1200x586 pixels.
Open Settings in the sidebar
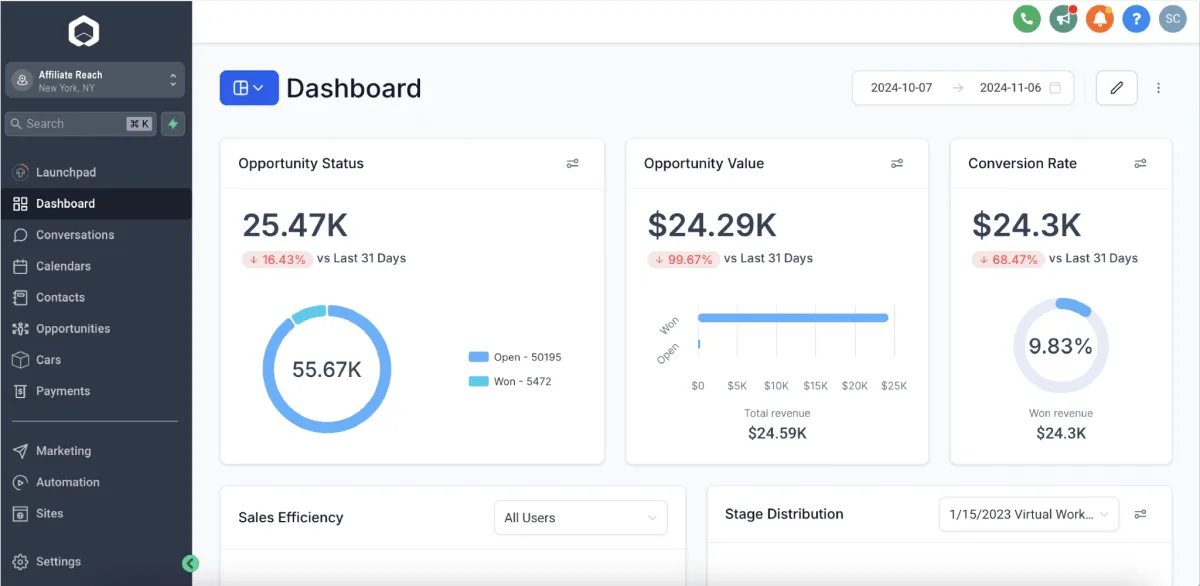pyautogui.click(x=96, y=562)
